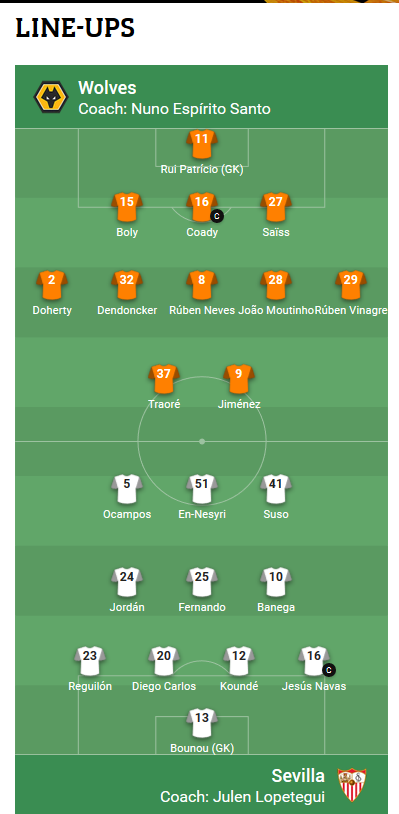
Task: Select En-Nesyri's number 51 white shirt
Action: tap(202, 489)
